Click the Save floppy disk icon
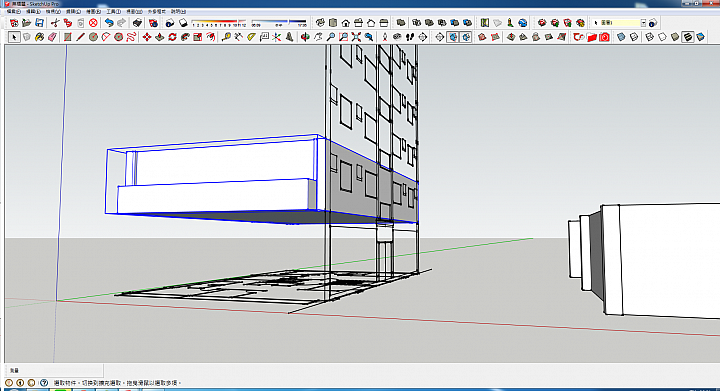 (39, 22)
